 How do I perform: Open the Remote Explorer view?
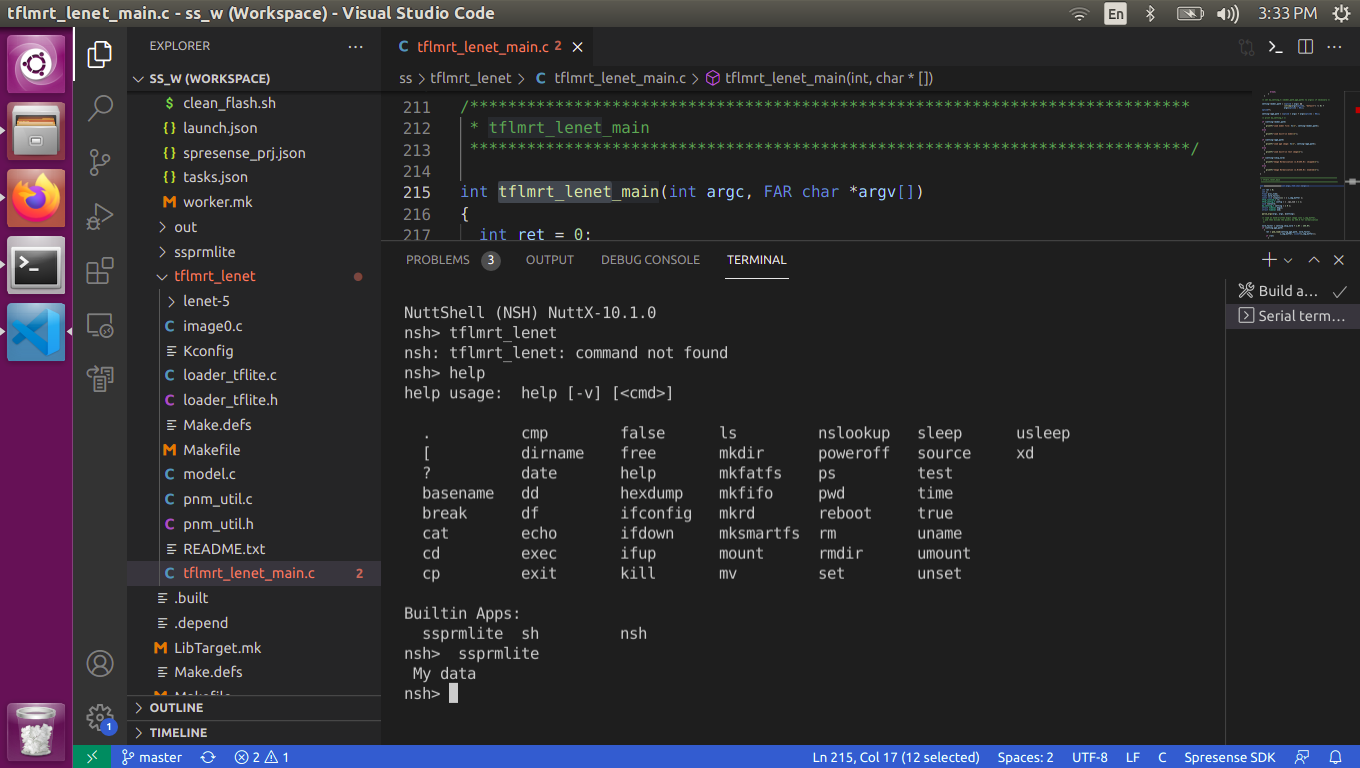100,325
